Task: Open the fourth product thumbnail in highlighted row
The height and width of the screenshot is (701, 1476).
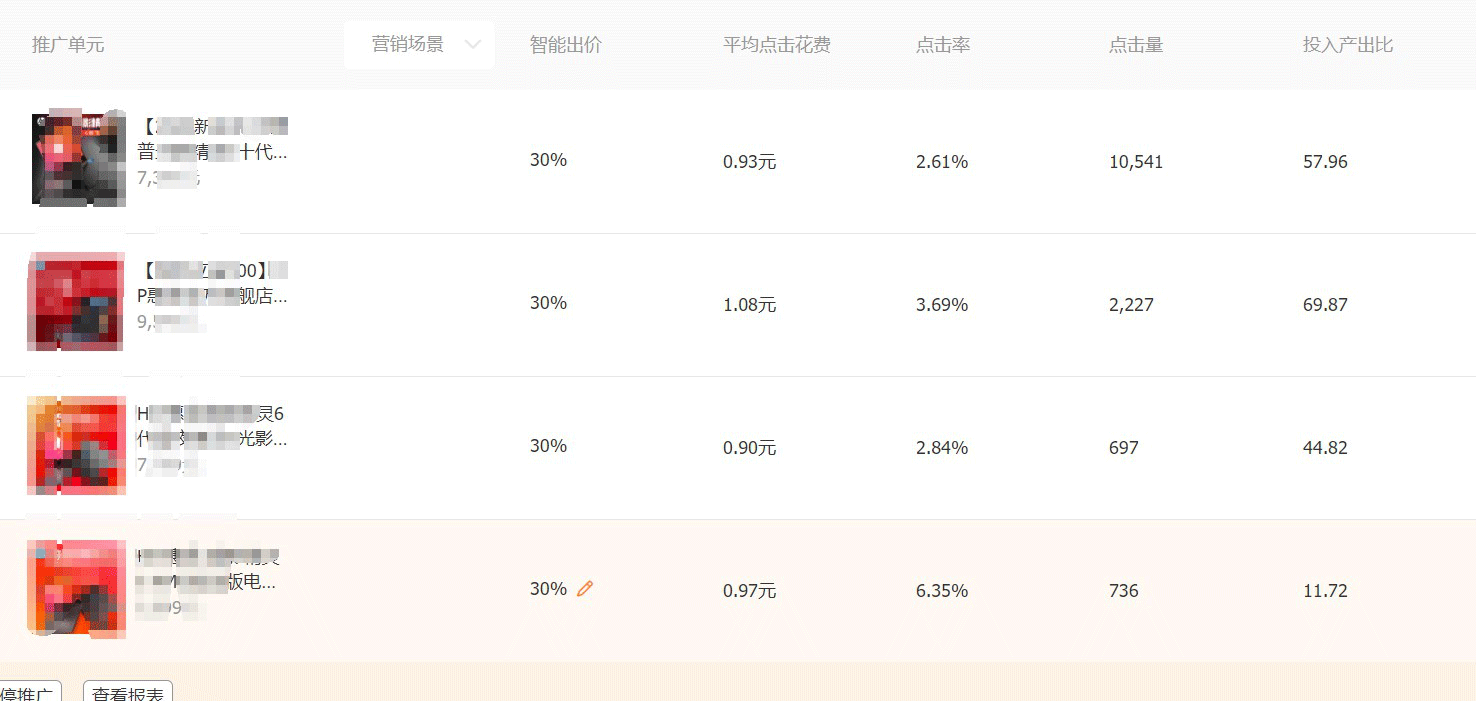Action: 76,588
